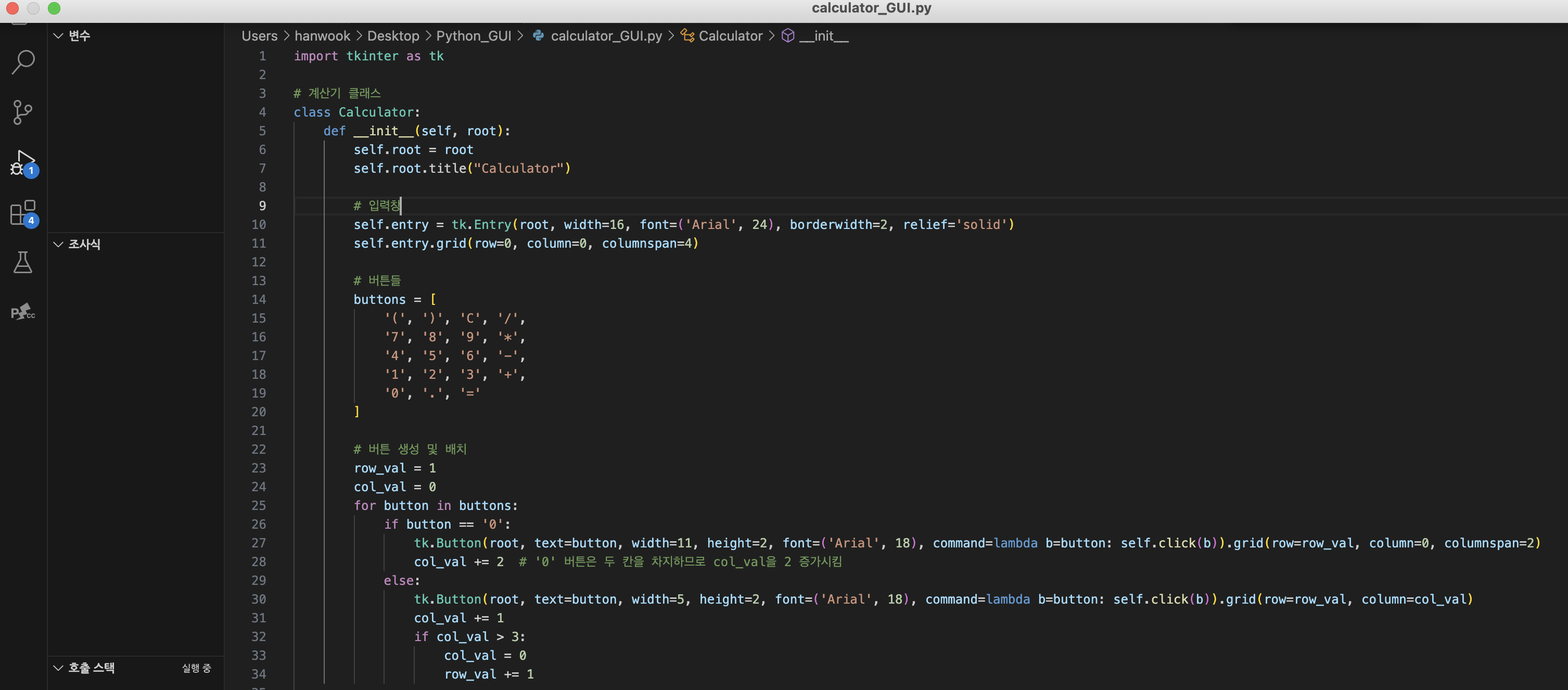1568x690 pixels.
Task: Open the Testing flask view
Action: pyautogui.click(x=23, y=262)
